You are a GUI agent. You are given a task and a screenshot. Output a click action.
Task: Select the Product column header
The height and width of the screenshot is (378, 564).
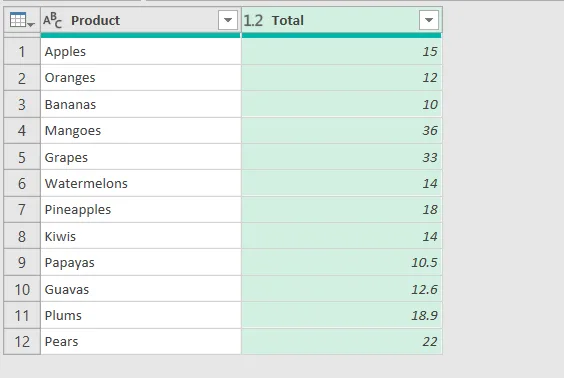coord(141,20)
